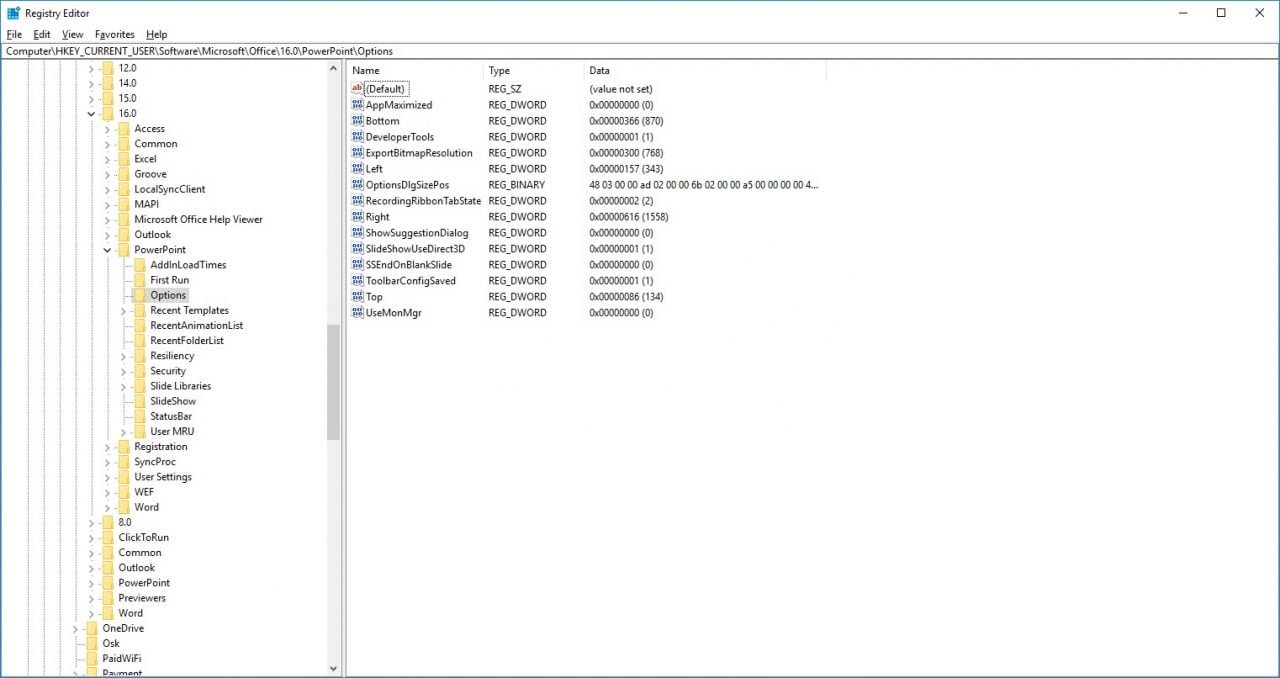Click the DWORD icon beside UseMonMgr
The height and width of the screenshot is (678, 1280).
tap(357, 313)
